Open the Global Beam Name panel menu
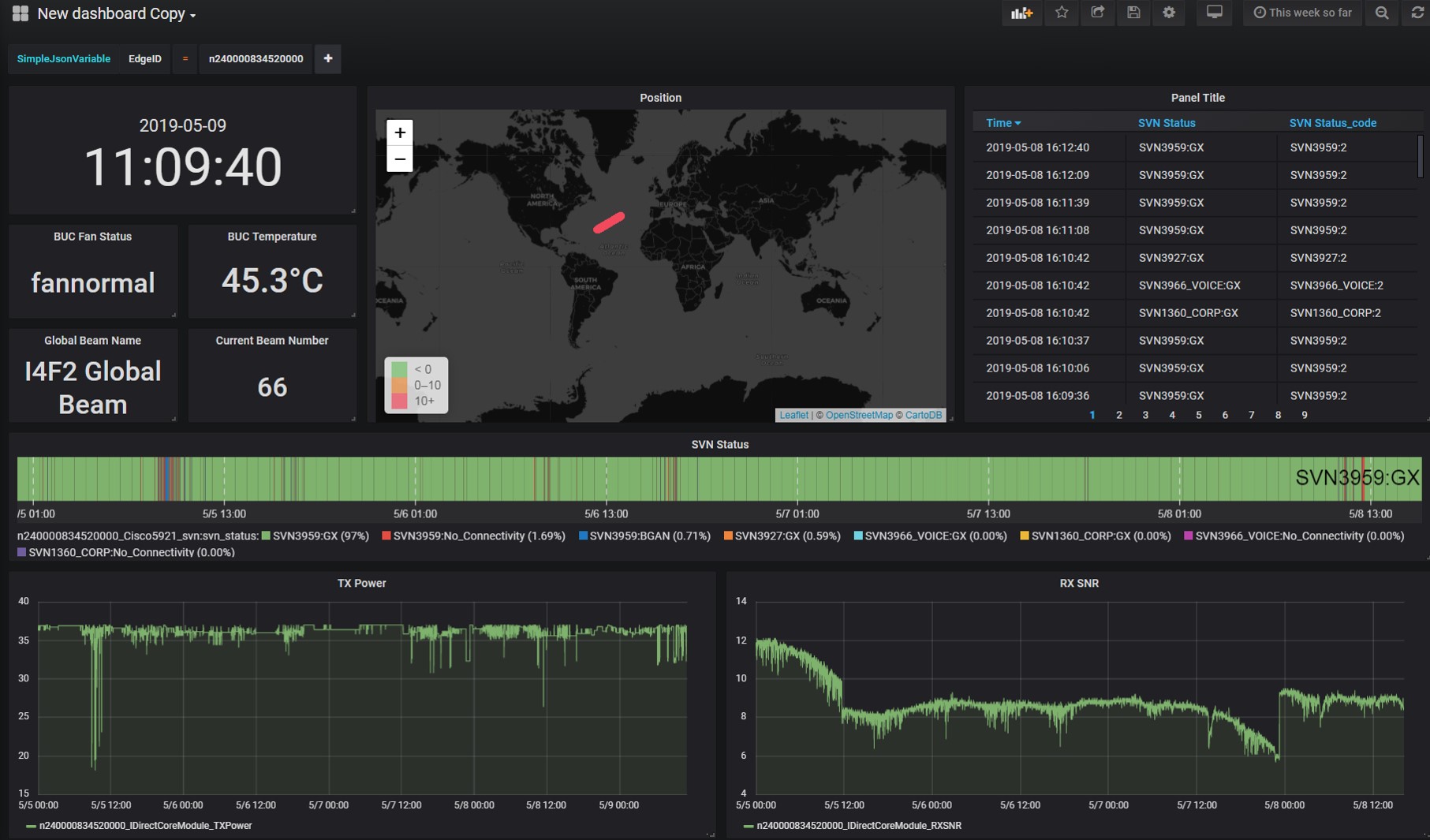The height and width of the screenshot is (840, 1430). 92,341
